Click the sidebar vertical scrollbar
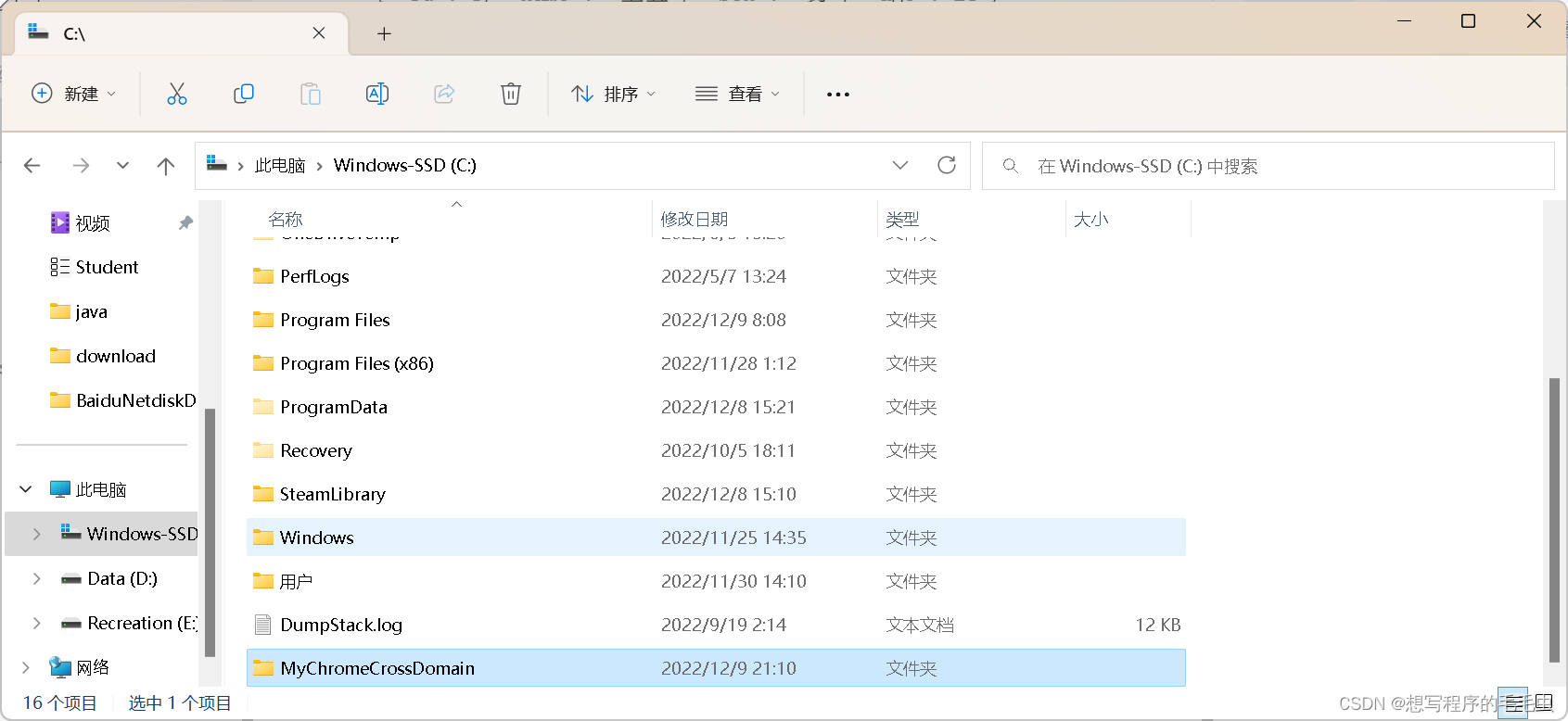The image size is (1568, 721). coord(210,533)
